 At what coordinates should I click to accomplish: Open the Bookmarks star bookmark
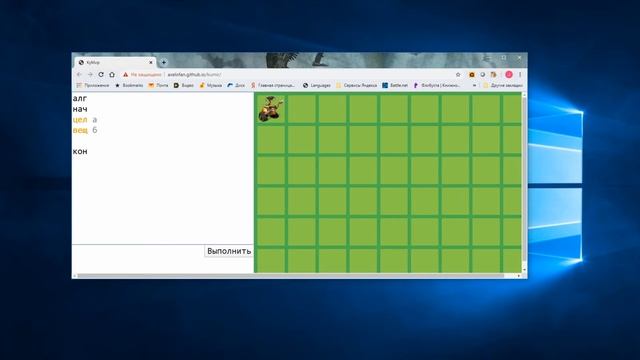tap(129, 85)
